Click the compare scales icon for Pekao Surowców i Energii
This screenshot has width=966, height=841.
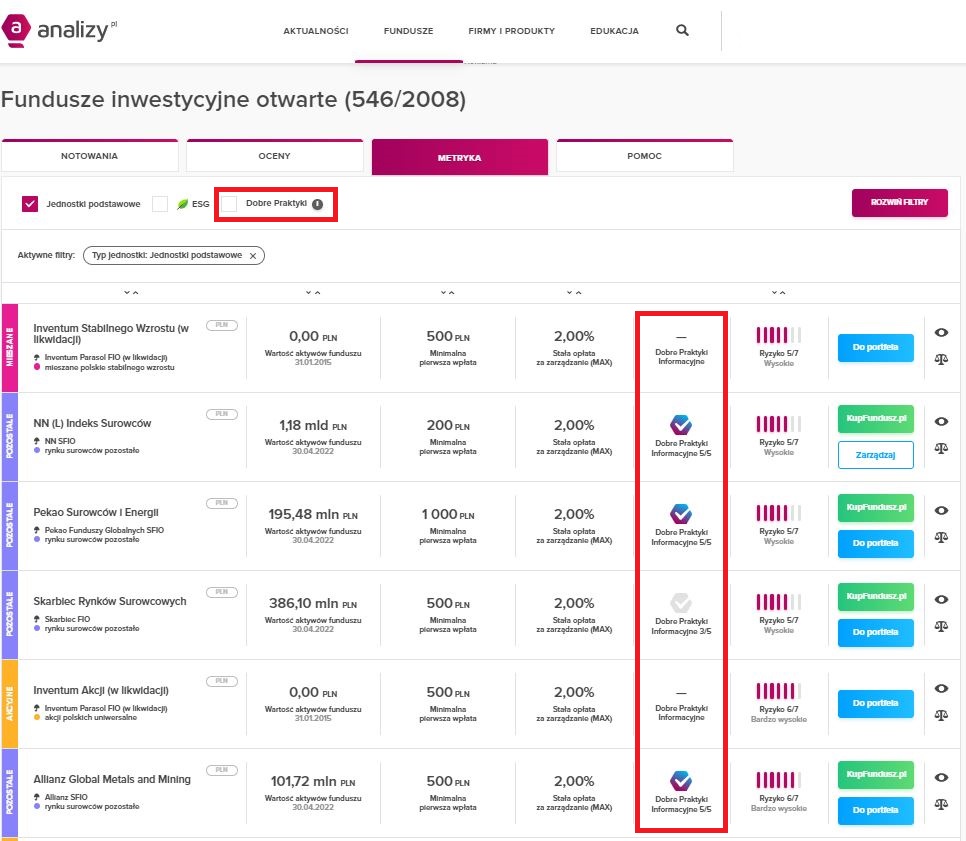941,537
